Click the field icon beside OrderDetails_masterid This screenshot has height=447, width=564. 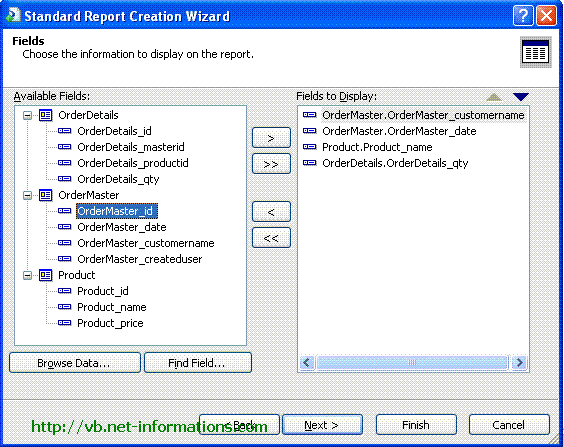click(65, 147)
